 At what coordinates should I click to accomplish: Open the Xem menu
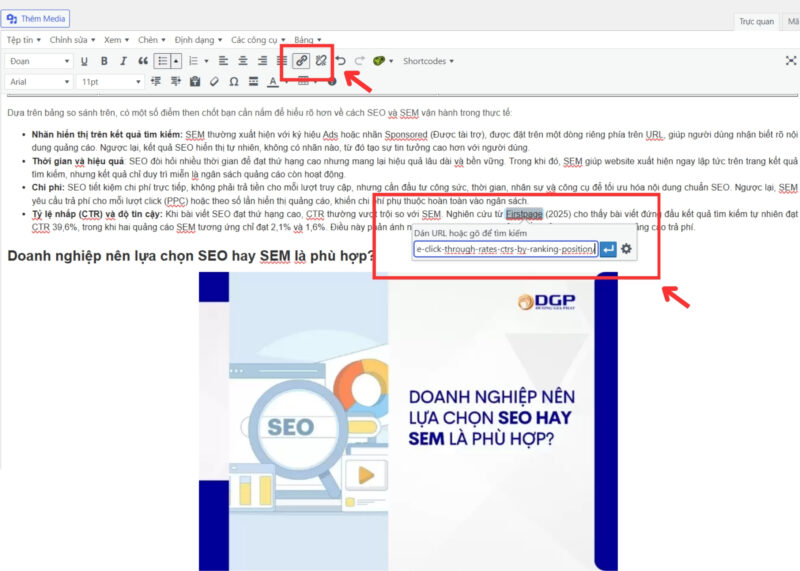point(116,40)
